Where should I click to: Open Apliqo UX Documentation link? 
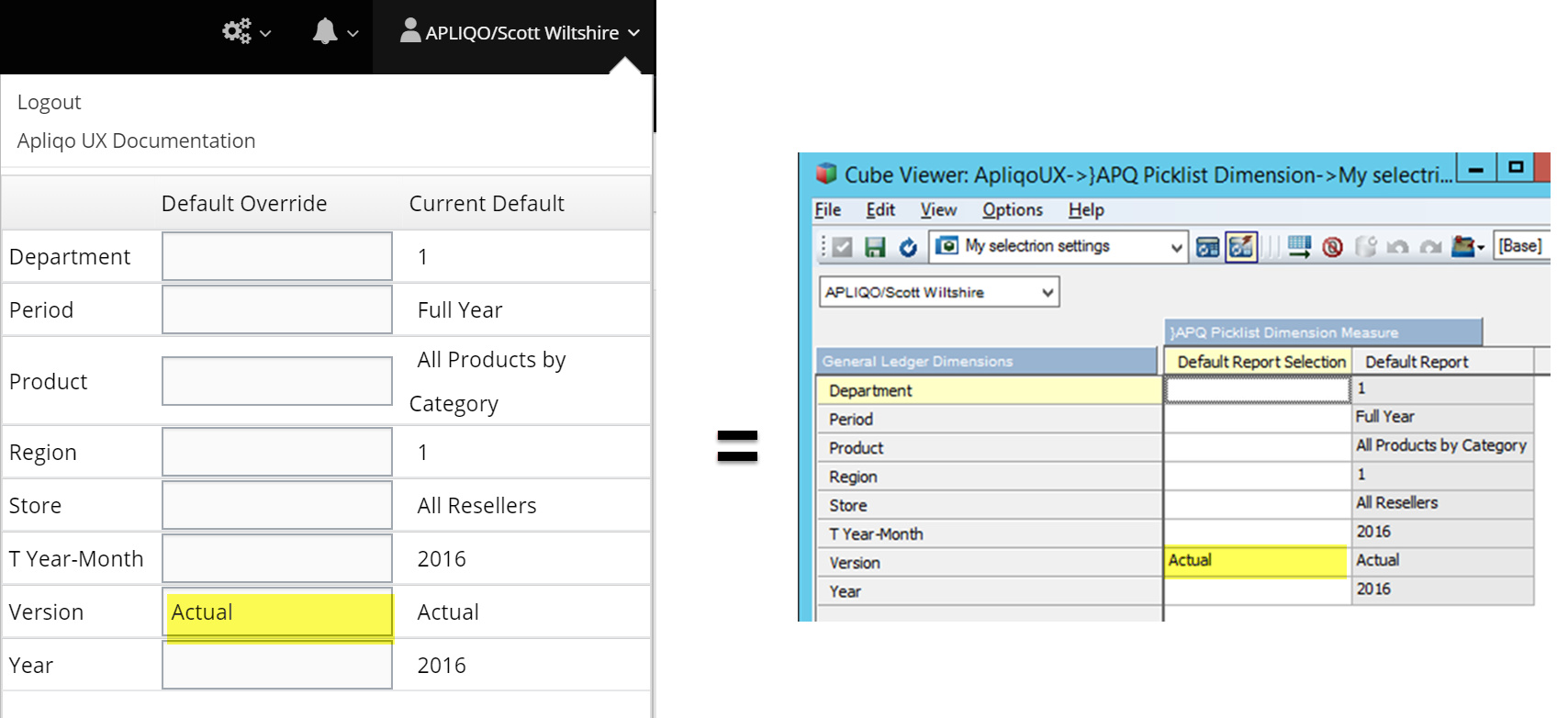pos(136,140)
